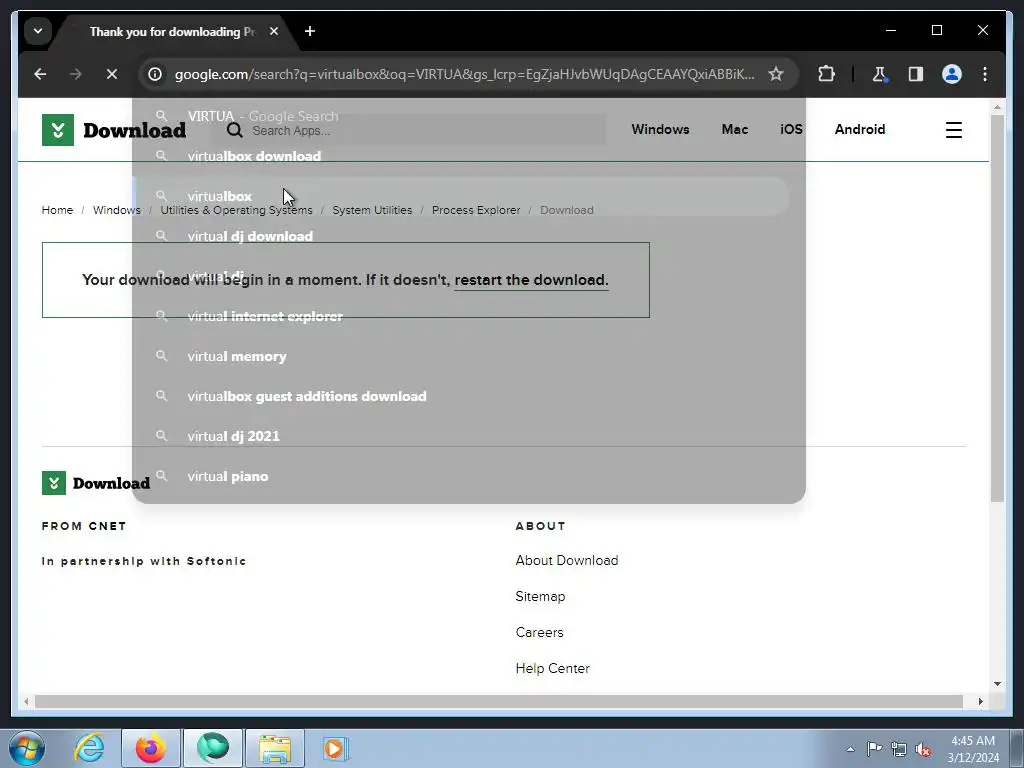Viewport: 1024px width, 768px height.
Task: Open the Action Center flag icon
Action: click(874, 749)
